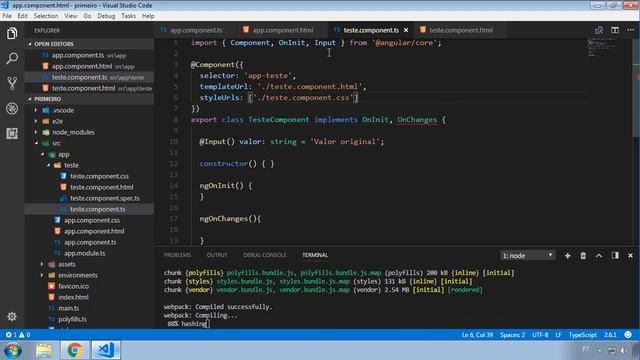The height and width of the screenshot is (360, 640).
Task: Click the TypeScript version 2.6.1
Action: coord(610,335)
